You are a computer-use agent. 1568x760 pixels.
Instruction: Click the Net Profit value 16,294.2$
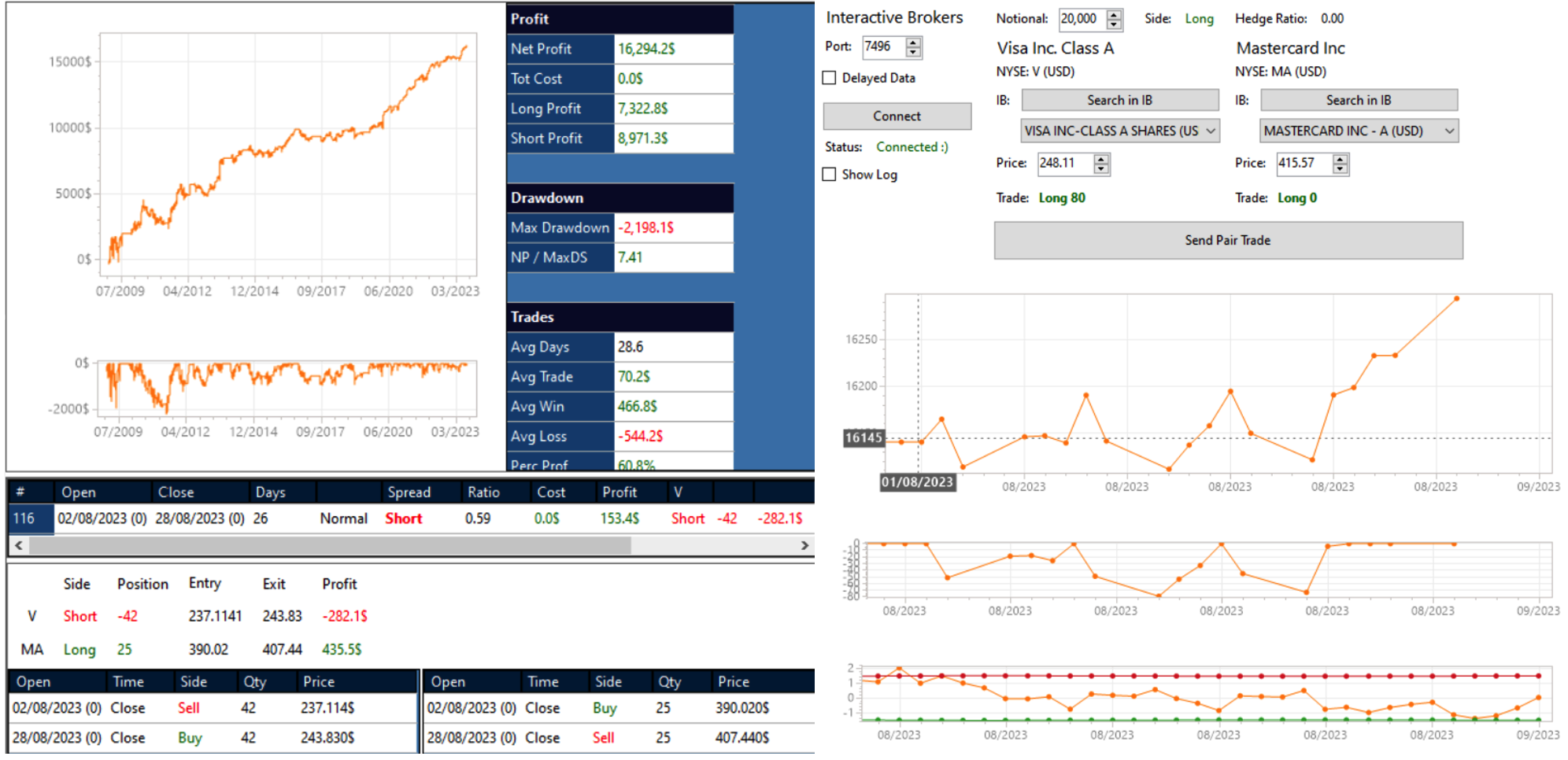click(x=646, y=49)
